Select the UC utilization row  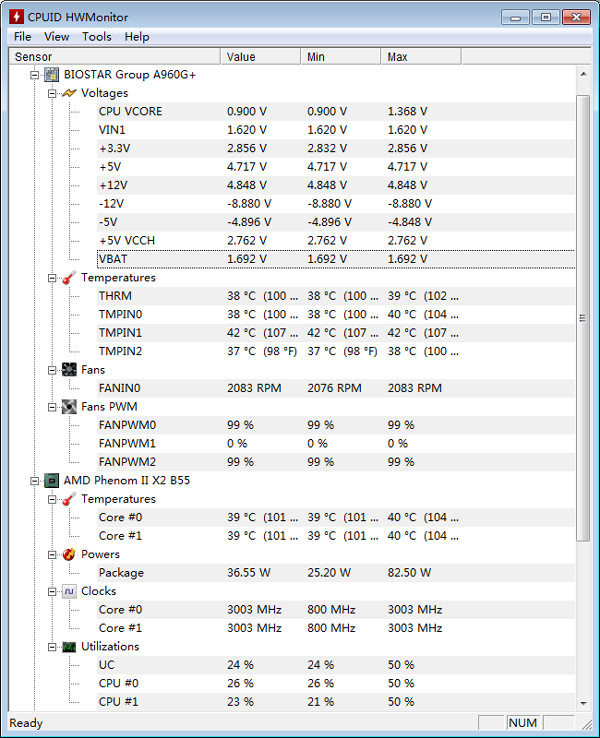tap(336, 665)
